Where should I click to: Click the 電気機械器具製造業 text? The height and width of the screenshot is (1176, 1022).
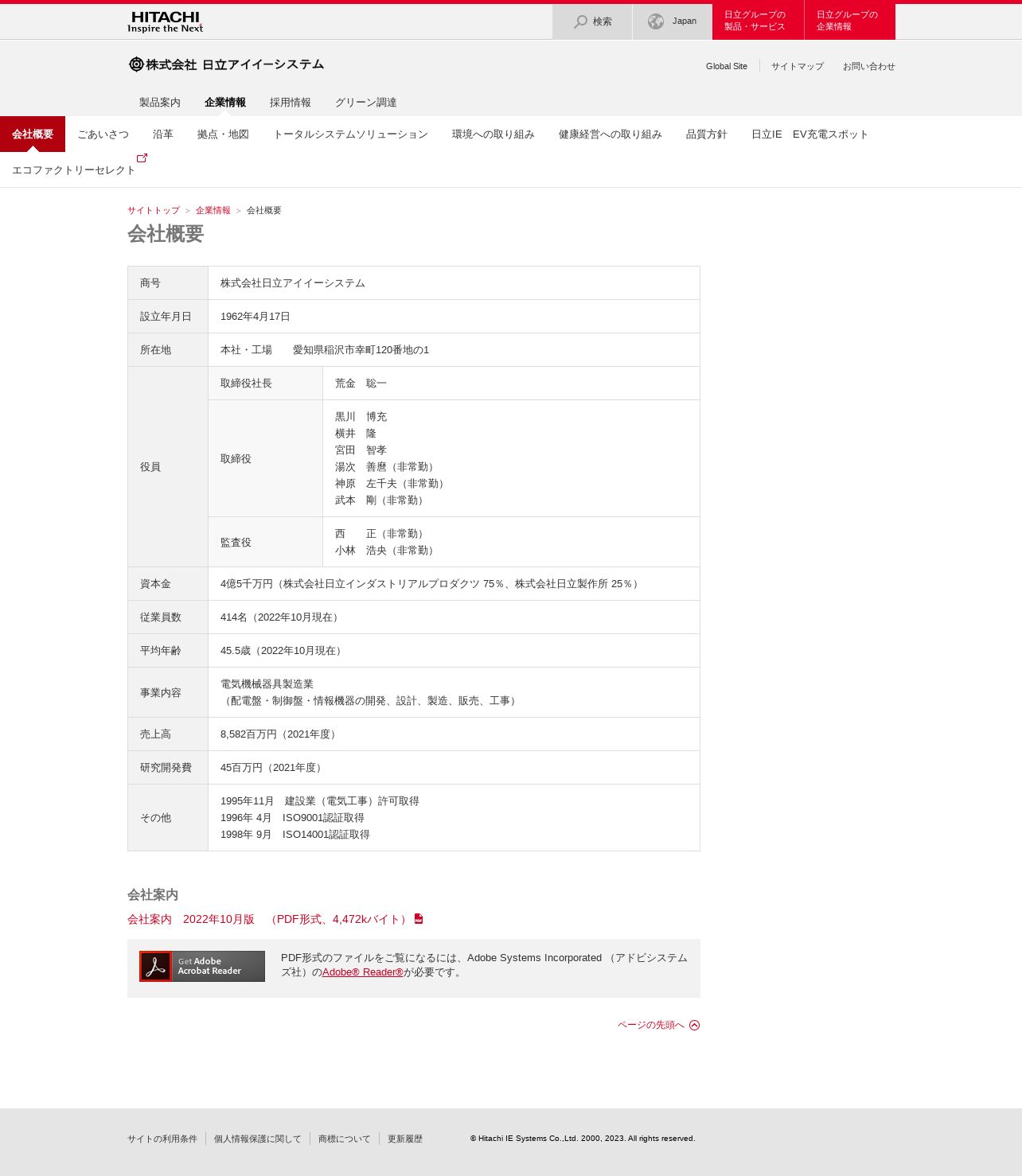[267, 684]
